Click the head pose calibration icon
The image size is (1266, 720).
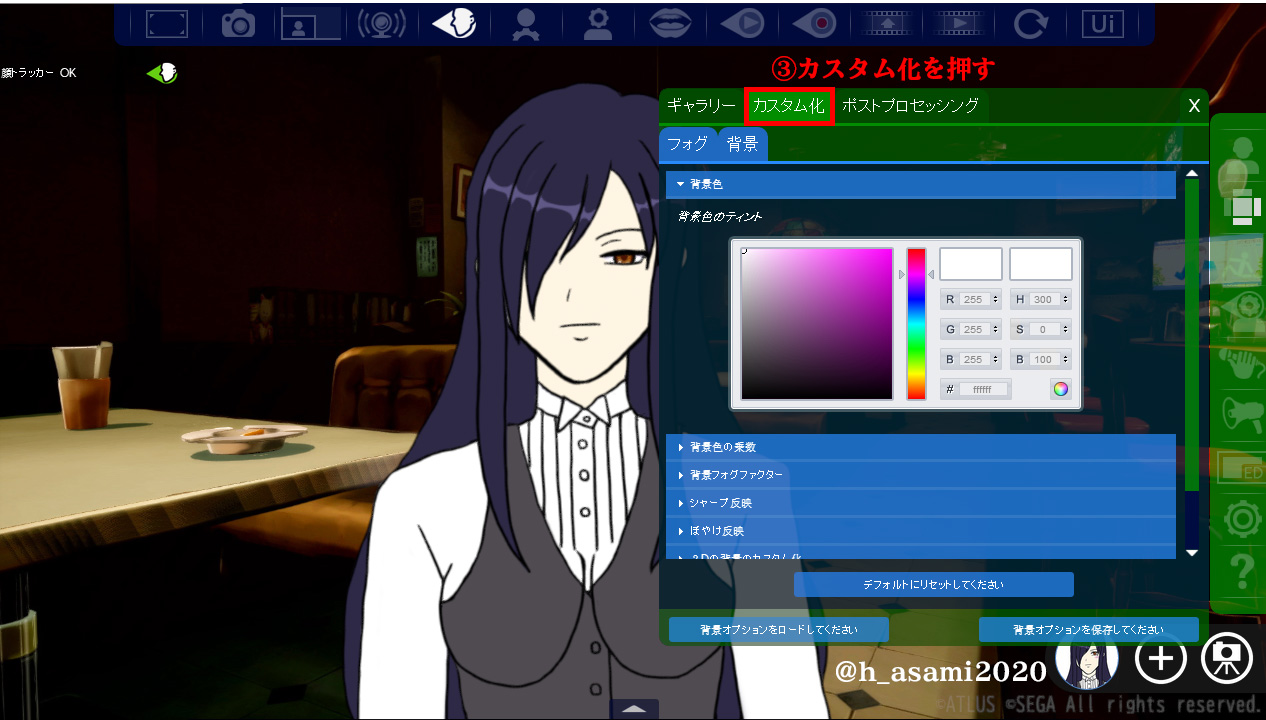[x=524, y=23]
